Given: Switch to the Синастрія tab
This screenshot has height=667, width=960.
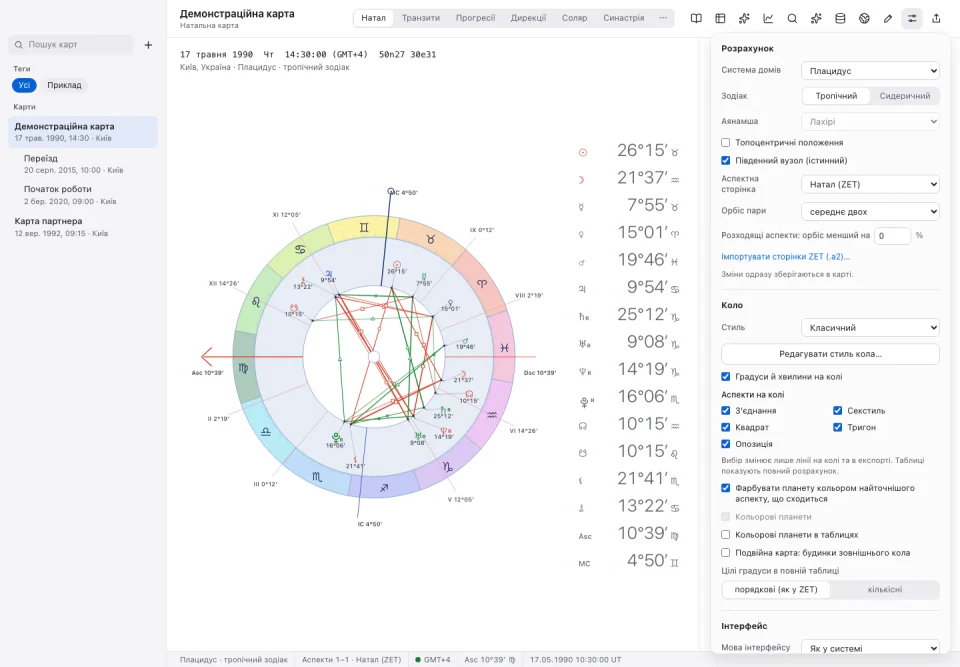Looking at the screenshot, I should (x=623, y=18).
